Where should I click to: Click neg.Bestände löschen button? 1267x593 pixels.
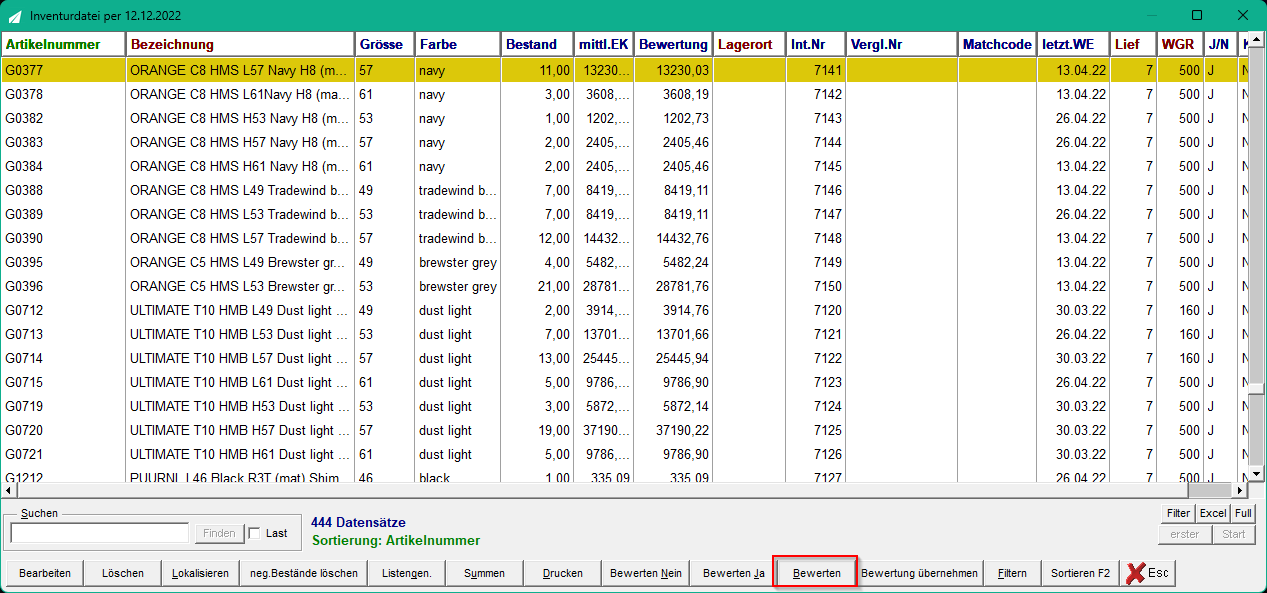(x=304, y=573)
